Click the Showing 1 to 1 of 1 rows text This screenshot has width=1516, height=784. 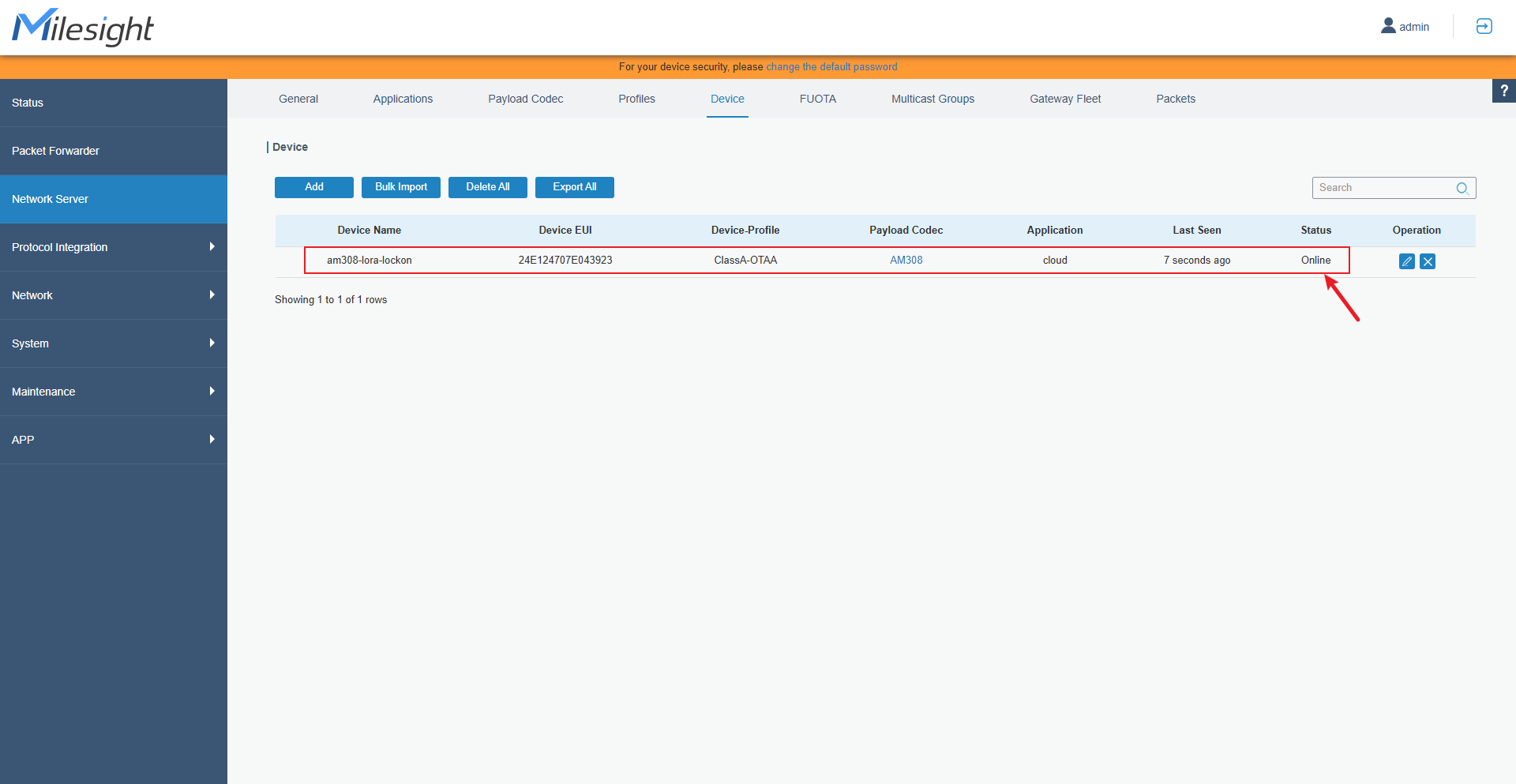331,300
